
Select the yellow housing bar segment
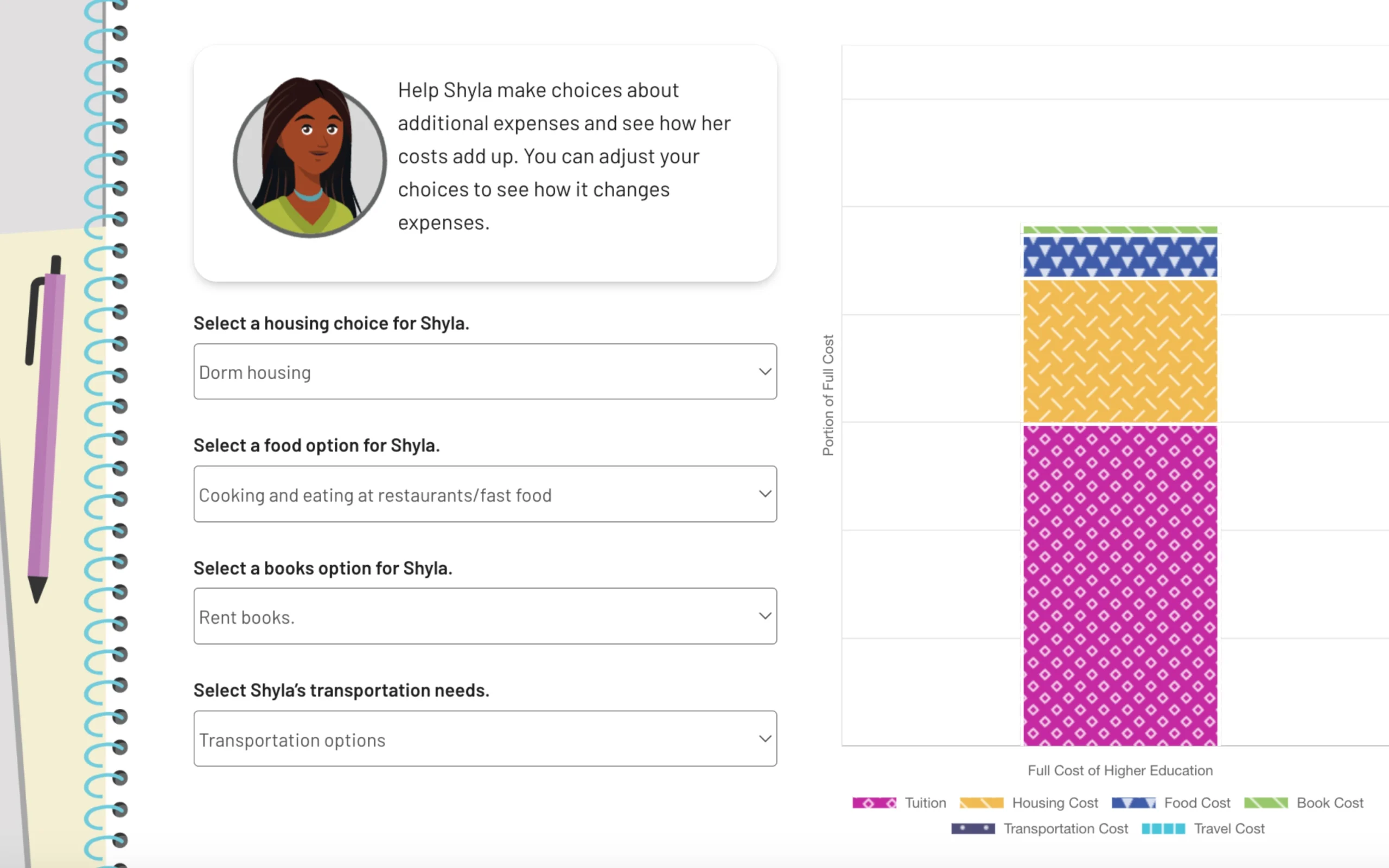point(1120,352)
